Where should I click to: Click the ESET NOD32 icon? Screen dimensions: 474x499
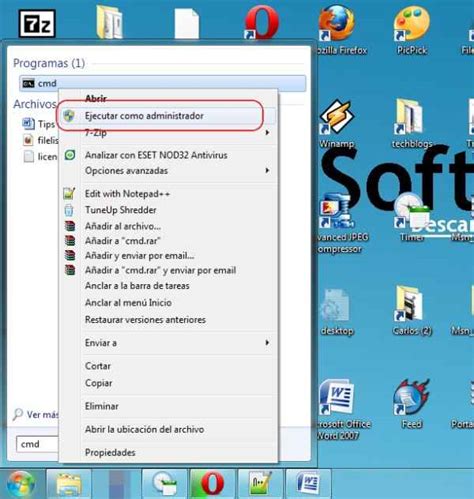(x=70, y=155)
